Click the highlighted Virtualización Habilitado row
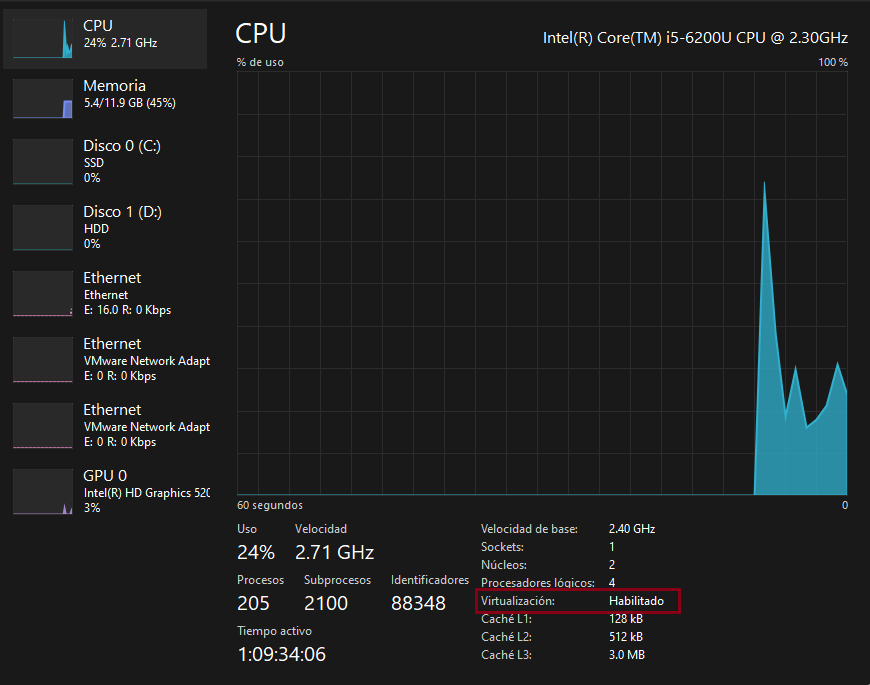Viewport: 870px width, 685px height. (578, 601)
